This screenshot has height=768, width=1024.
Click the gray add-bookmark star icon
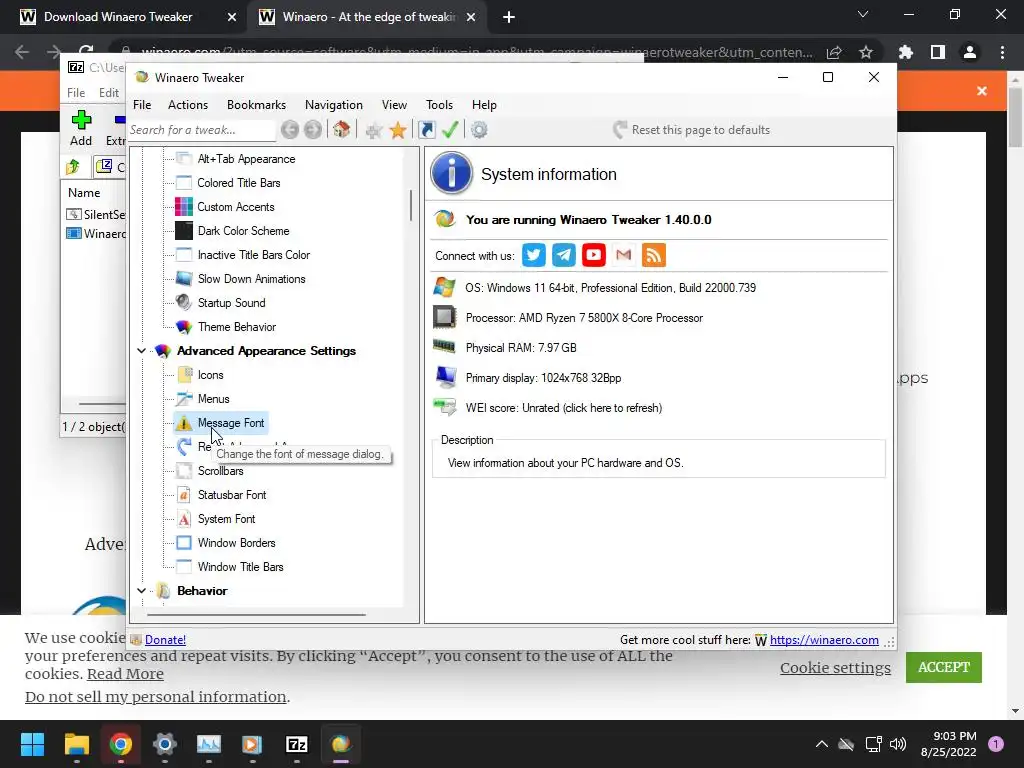click(x=374, y=130)
